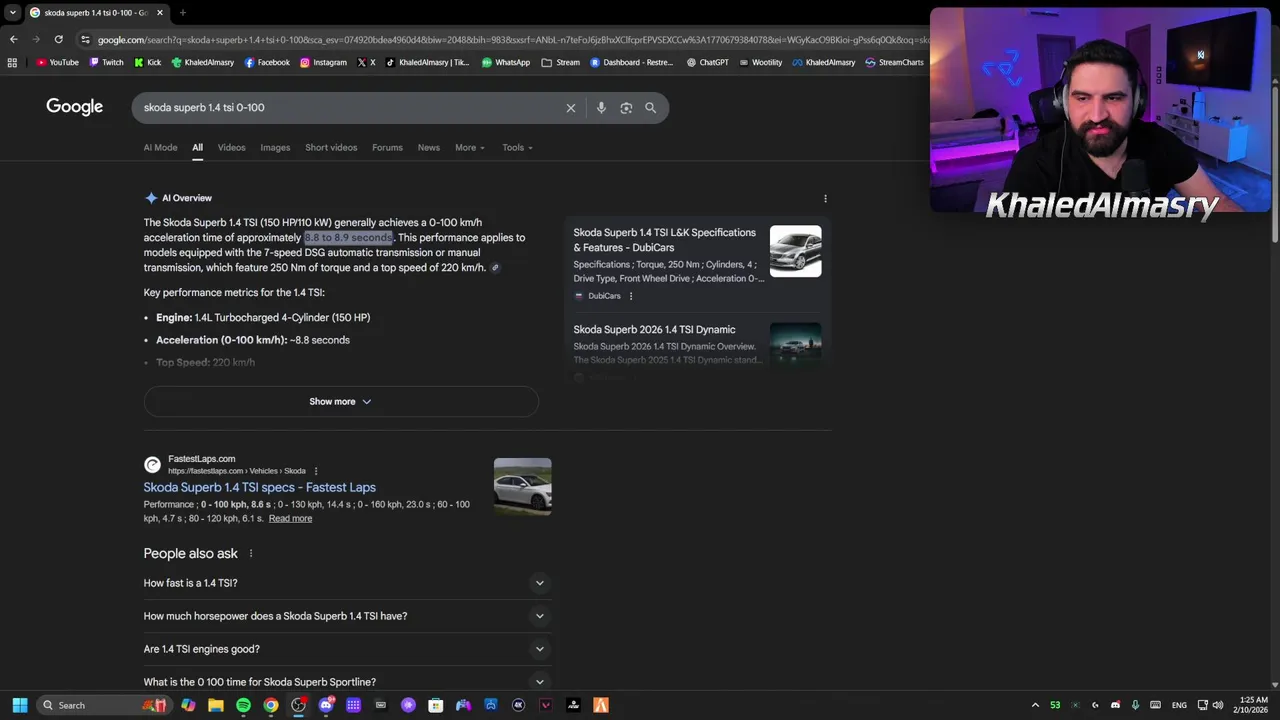Open the Stream bookmarks folder

coord(560,62)
